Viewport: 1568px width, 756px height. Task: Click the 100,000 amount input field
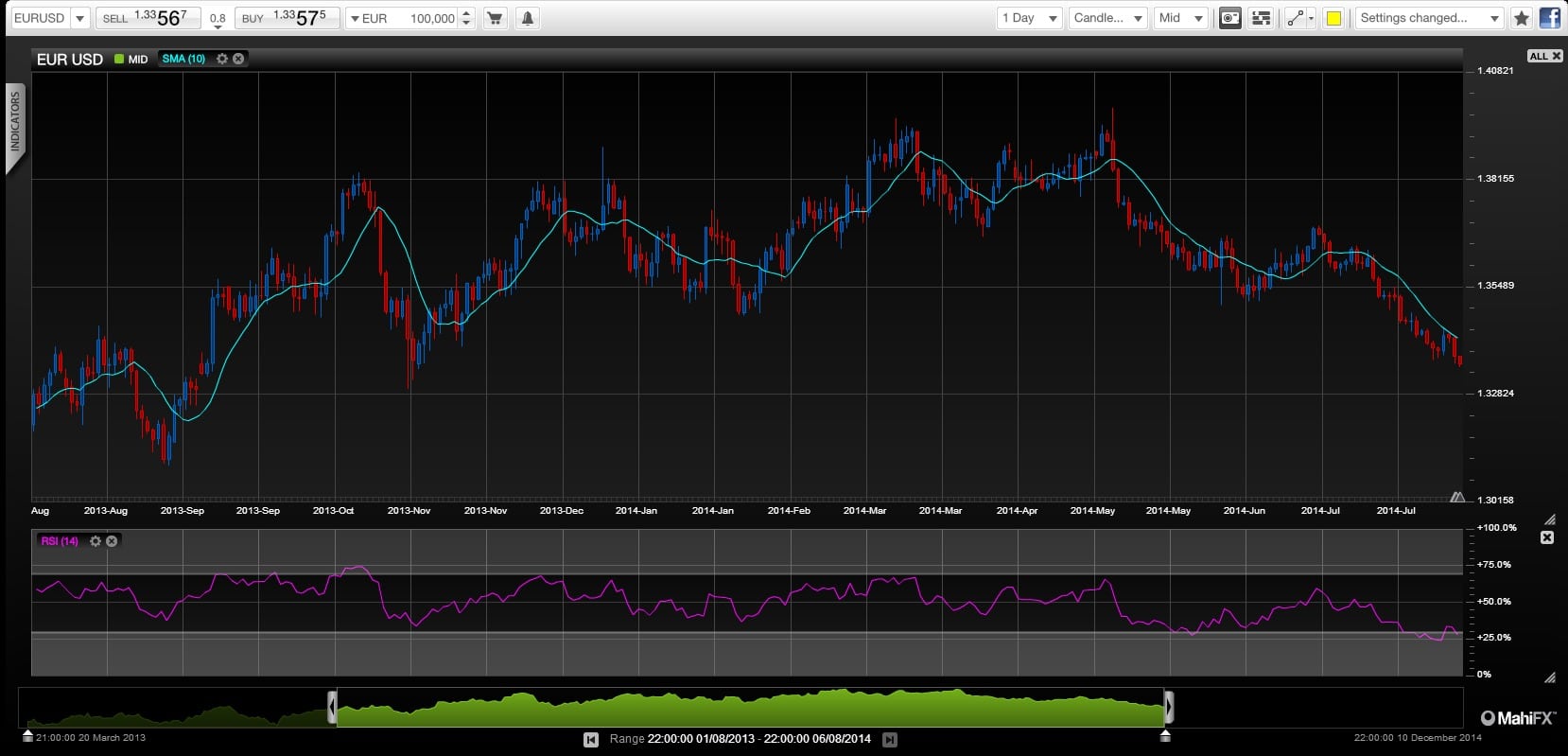(431, 18)
